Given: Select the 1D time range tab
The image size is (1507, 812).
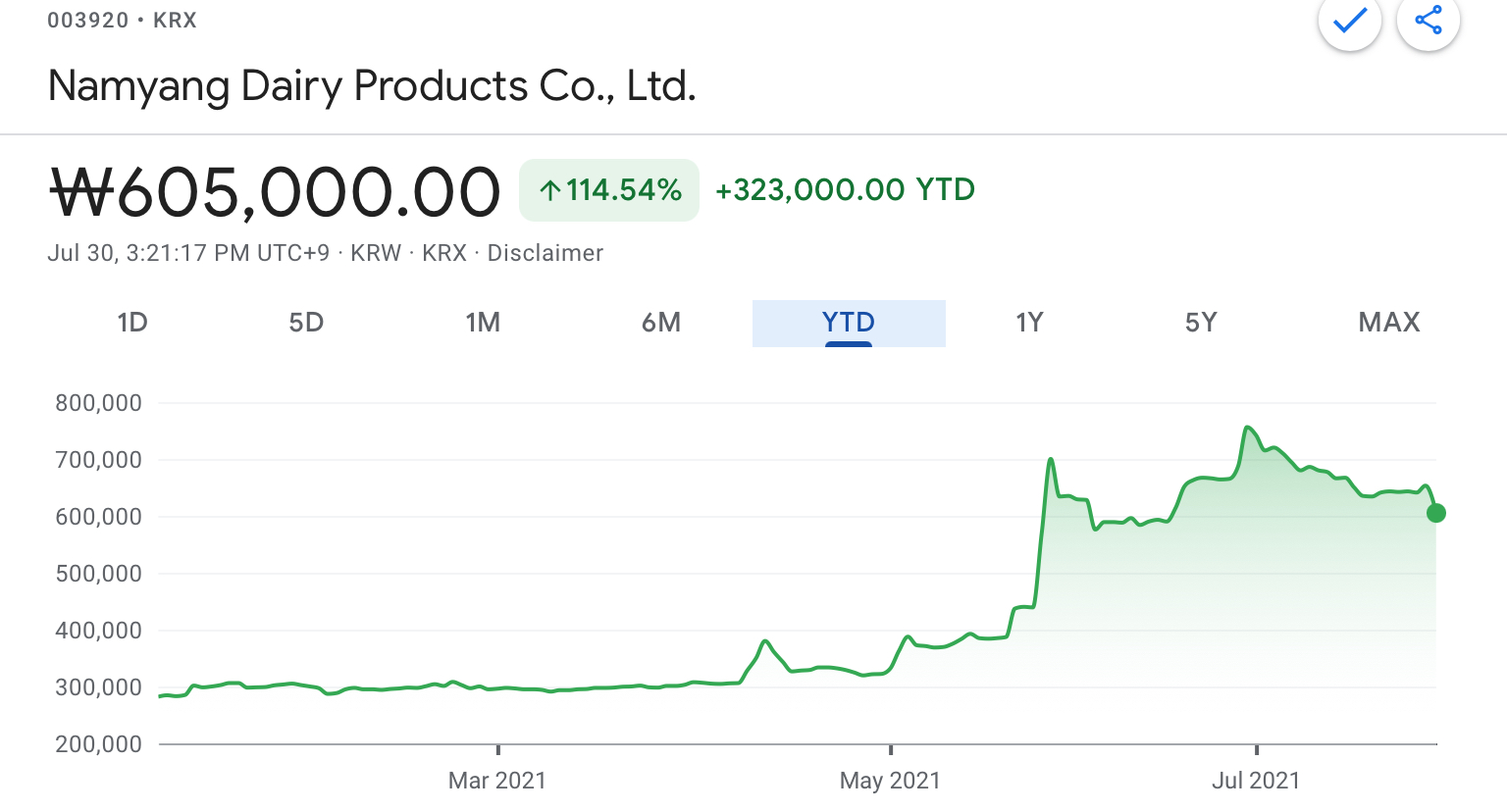Looking at the screenshot, I should [x=132, y=323].
